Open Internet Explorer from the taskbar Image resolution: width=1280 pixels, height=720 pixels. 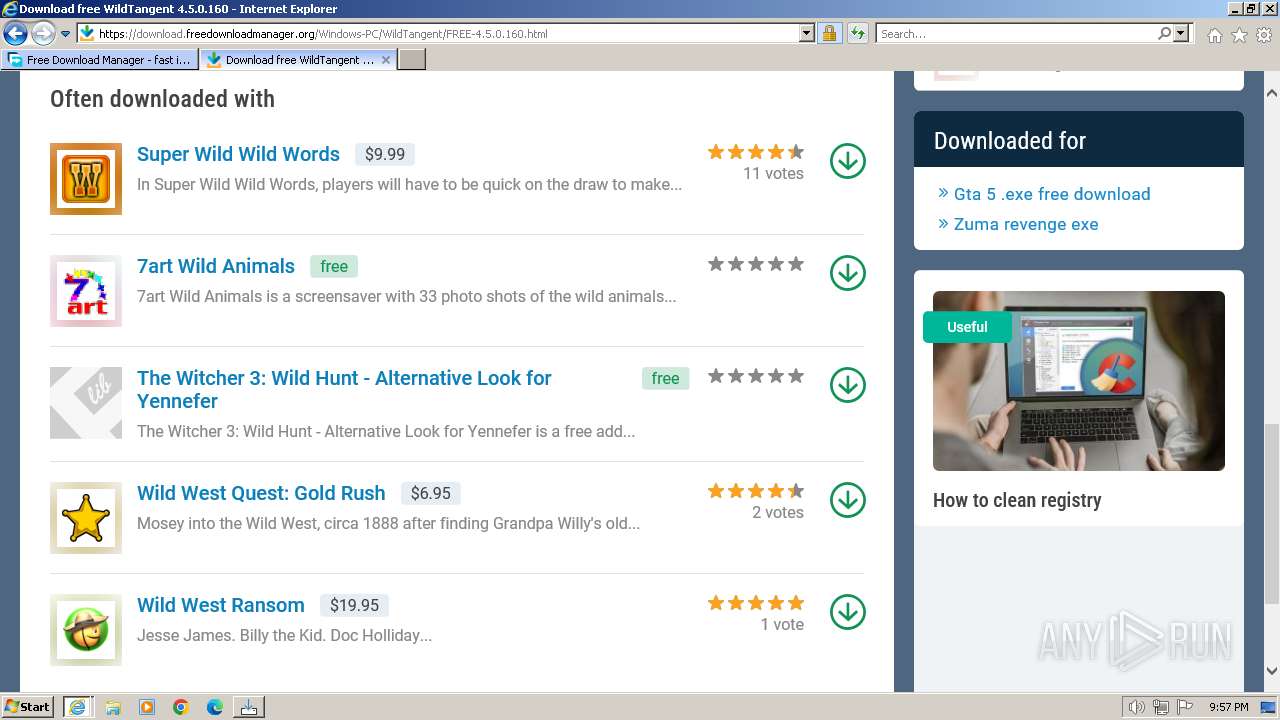pyautogui.click(x=78, y=707)
